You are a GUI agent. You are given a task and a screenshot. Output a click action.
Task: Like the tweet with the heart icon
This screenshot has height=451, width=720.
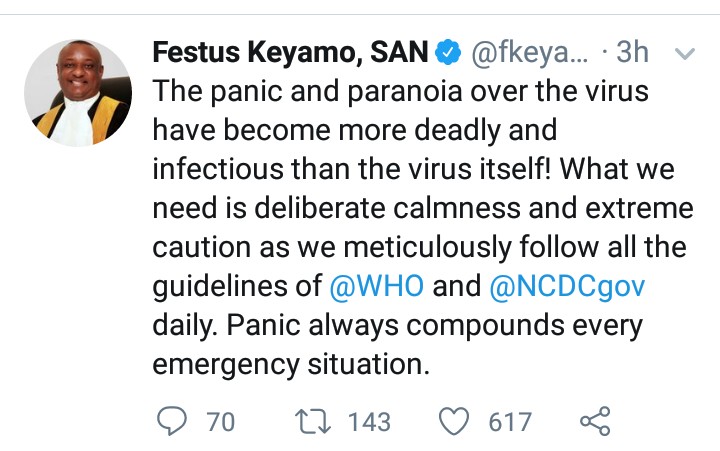[x=456, y=422]
